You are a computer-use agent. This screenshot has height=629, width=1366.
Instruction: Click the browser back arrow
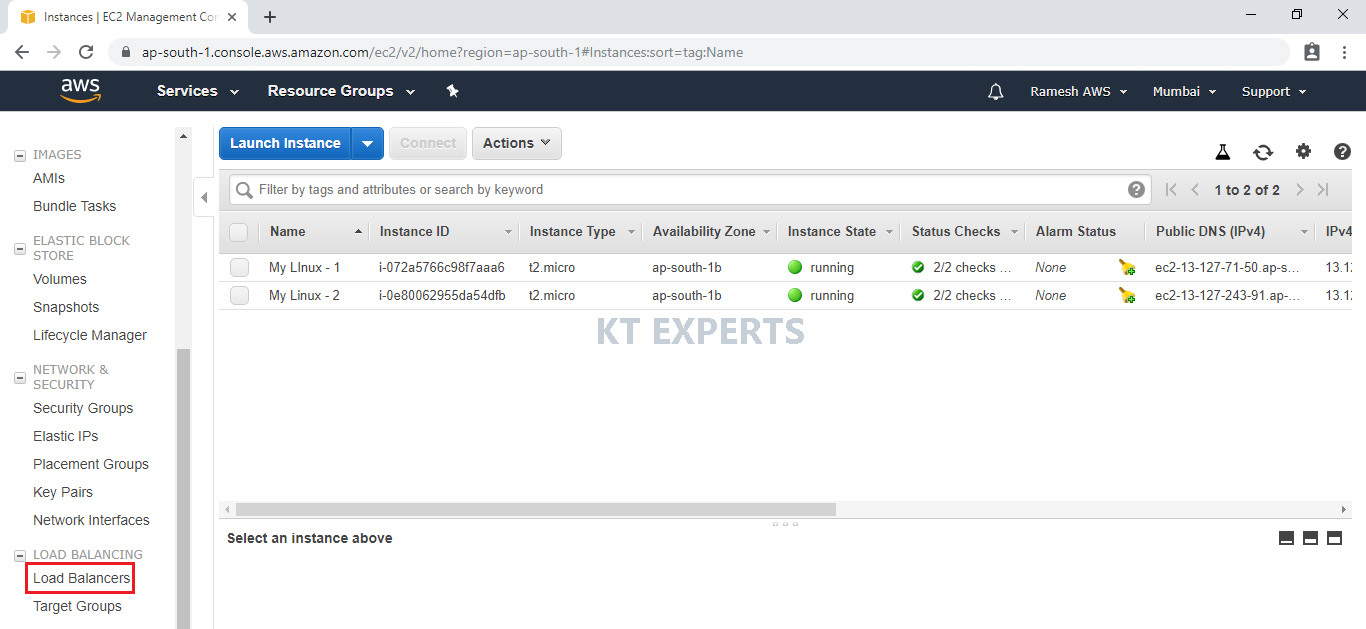pos(22,52)
